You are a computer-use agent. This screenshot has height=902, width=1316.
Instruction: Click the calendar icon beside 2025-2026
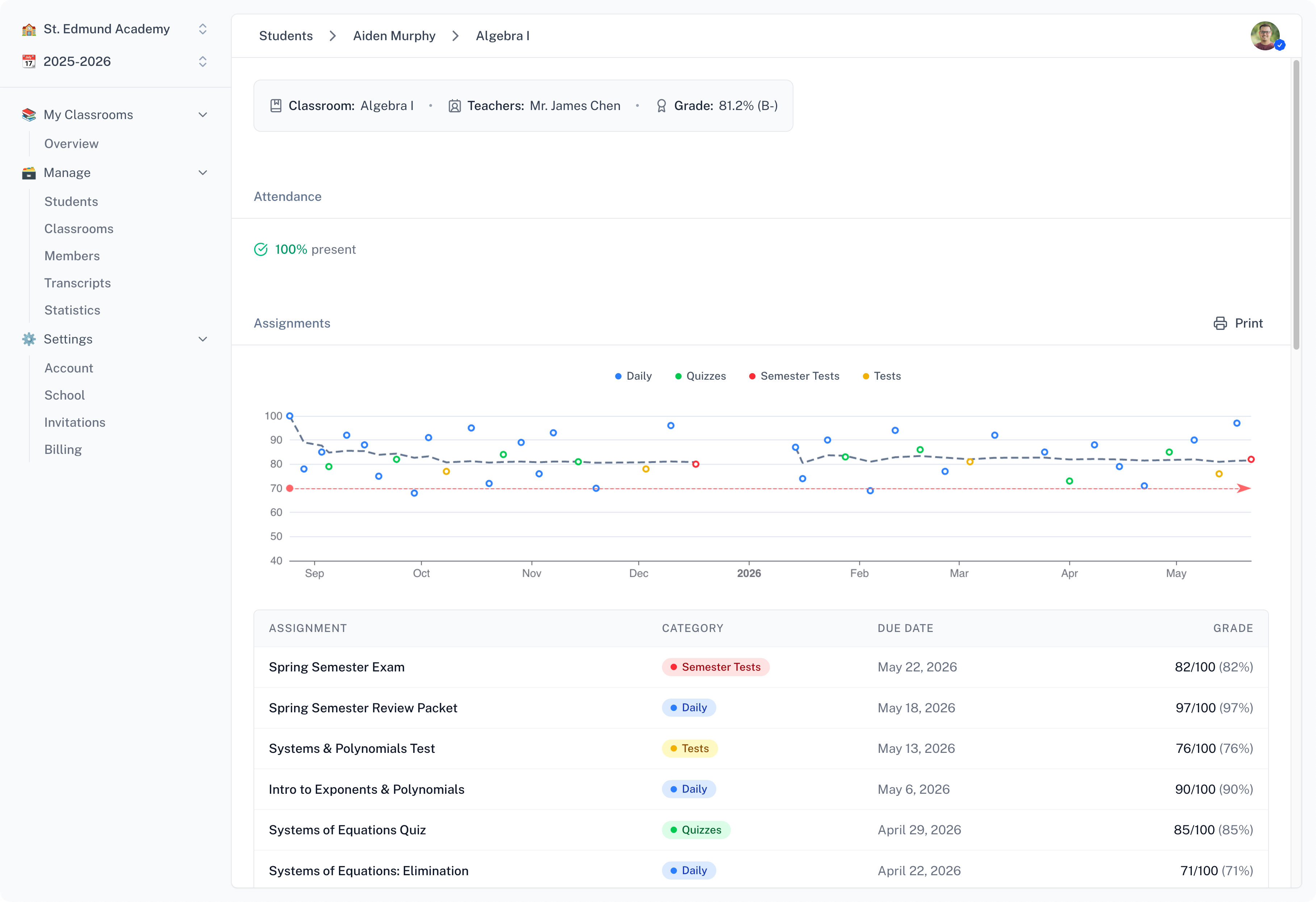[x=28, y=61]
